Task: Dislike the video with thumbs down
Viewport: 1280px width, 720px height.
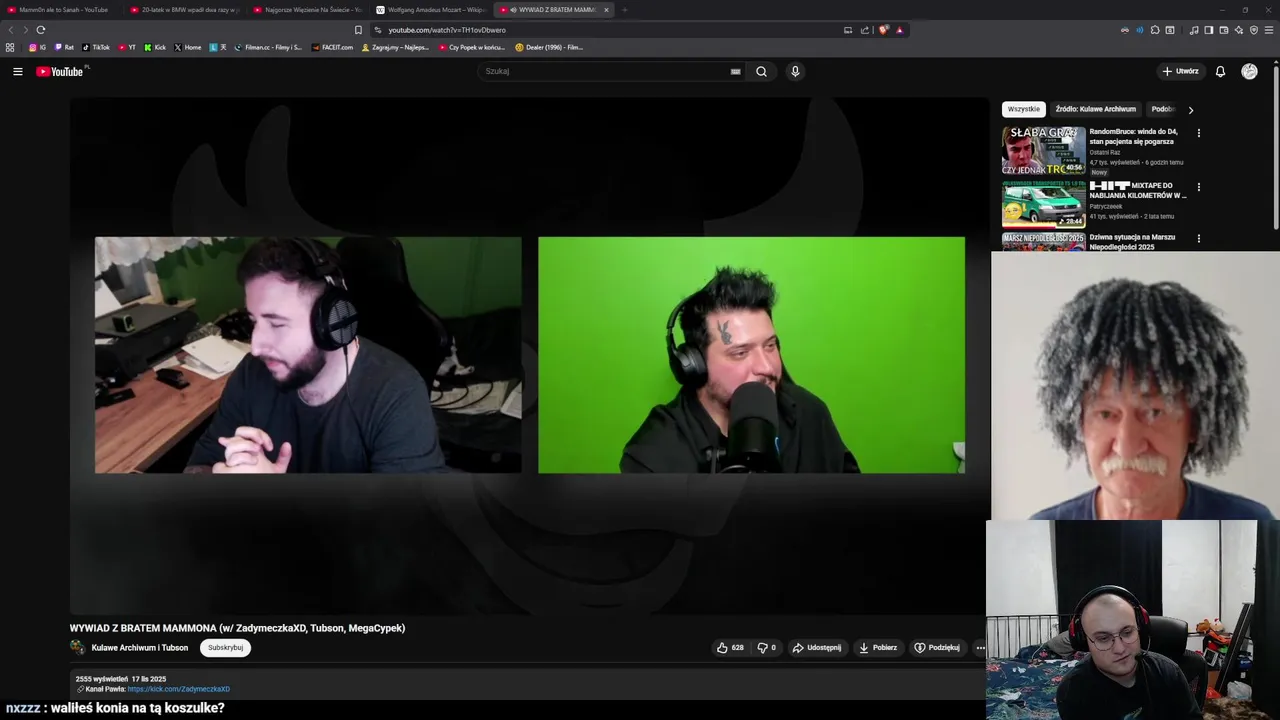Action: pos(766,647)
